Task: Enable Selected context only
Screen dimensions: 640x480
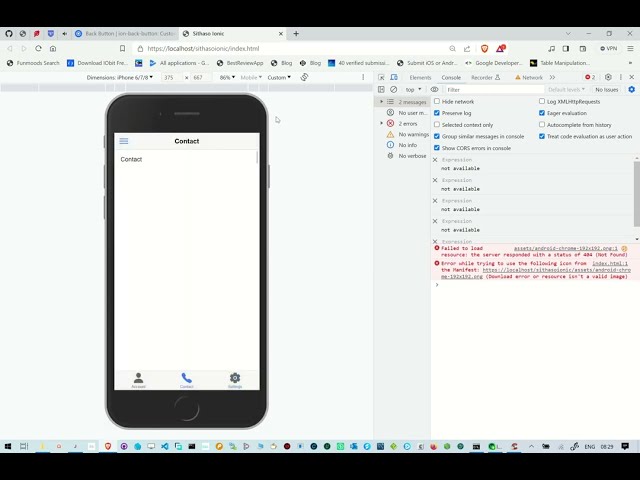Action: click(x=437, y=124)
